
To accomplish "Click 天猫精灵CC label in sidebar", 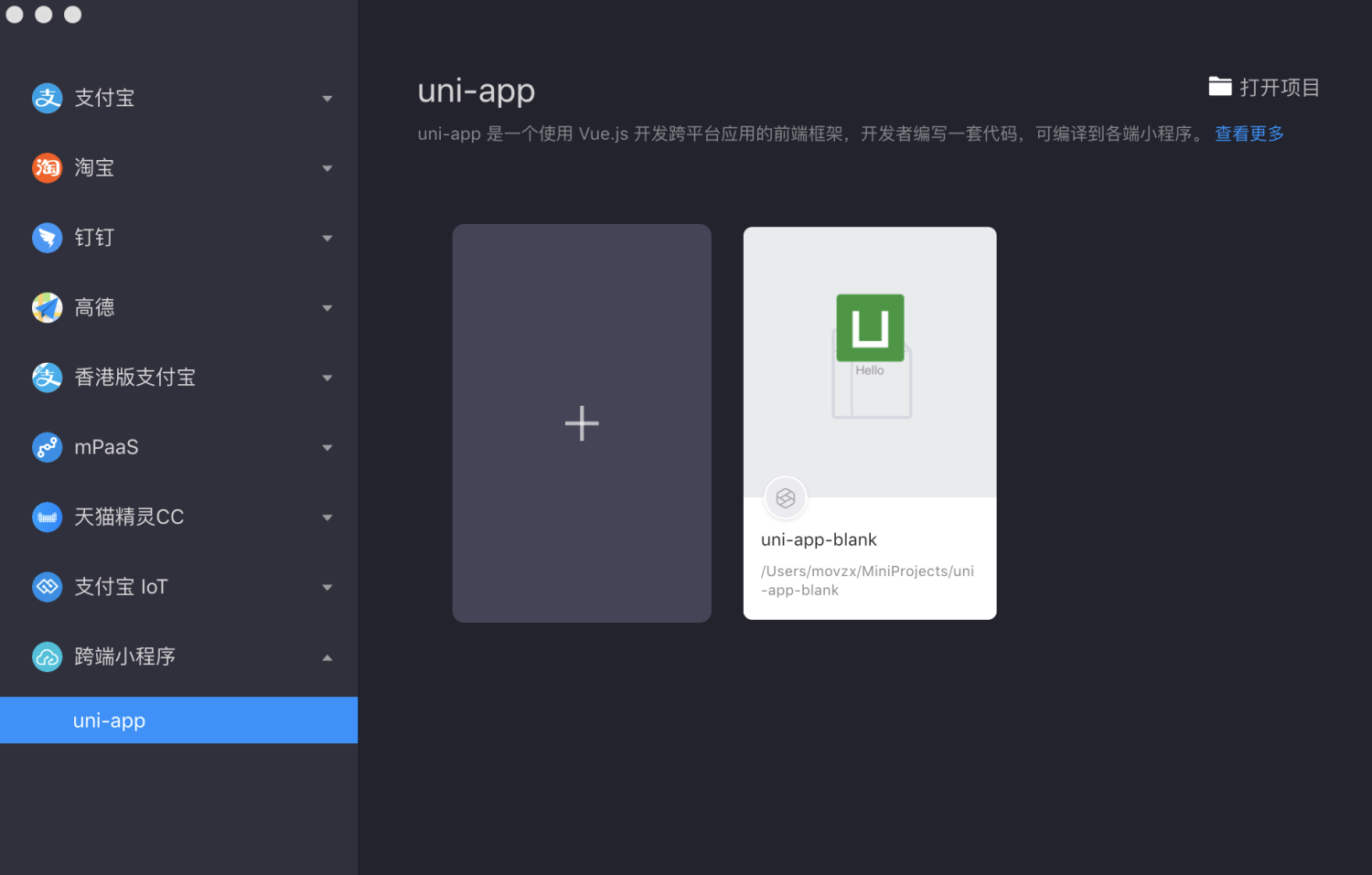I will point(129,517).
